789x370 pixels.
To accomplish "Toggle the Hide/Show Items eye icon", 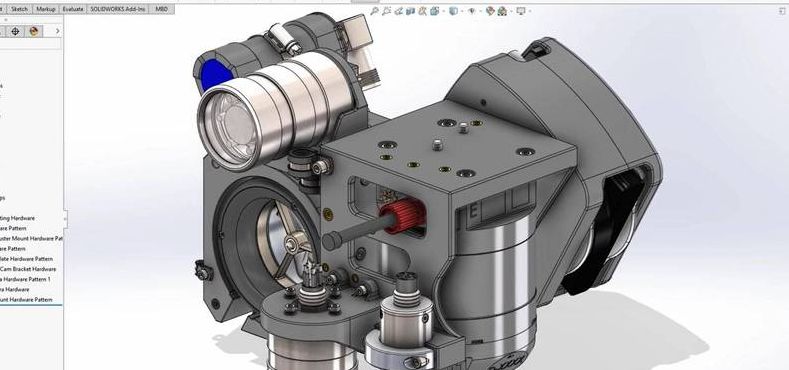I will pyautogui.click(x=472, y=11).
